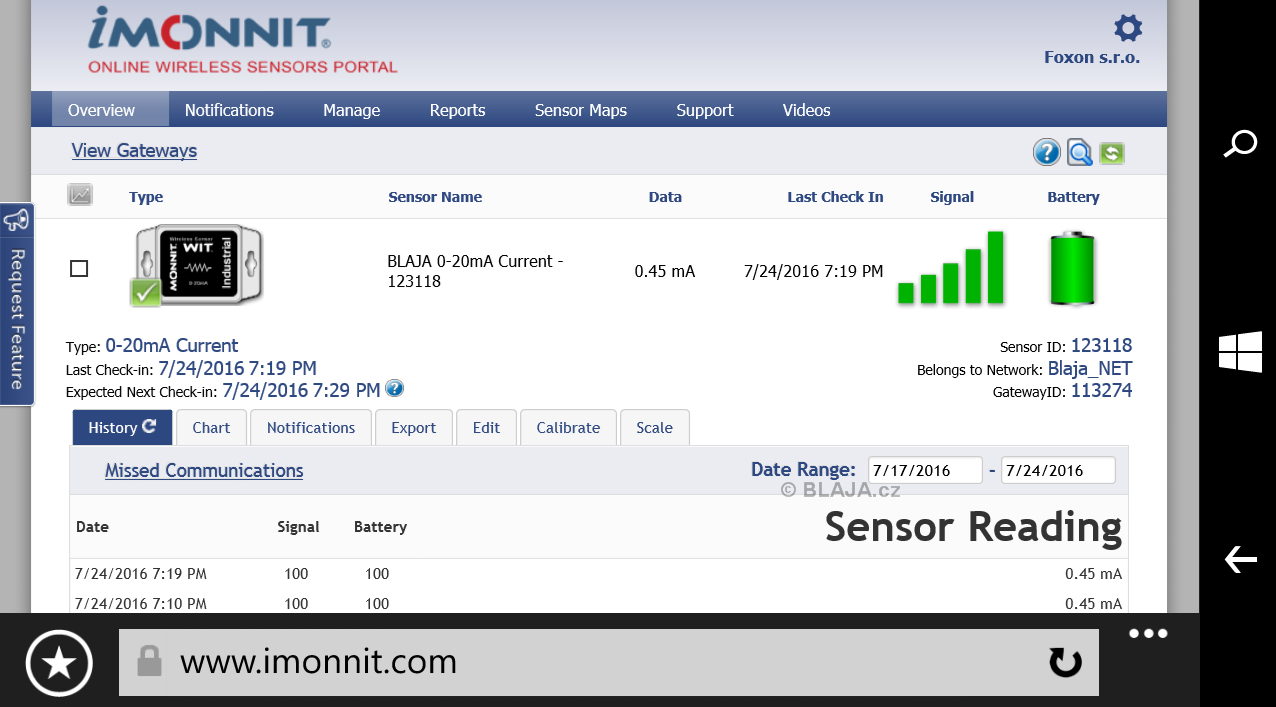This screenshot has width=1276, height=707.
Task: Click the 7/24/2016 7:19 PM history row date
Action: [x=141, y=574]
